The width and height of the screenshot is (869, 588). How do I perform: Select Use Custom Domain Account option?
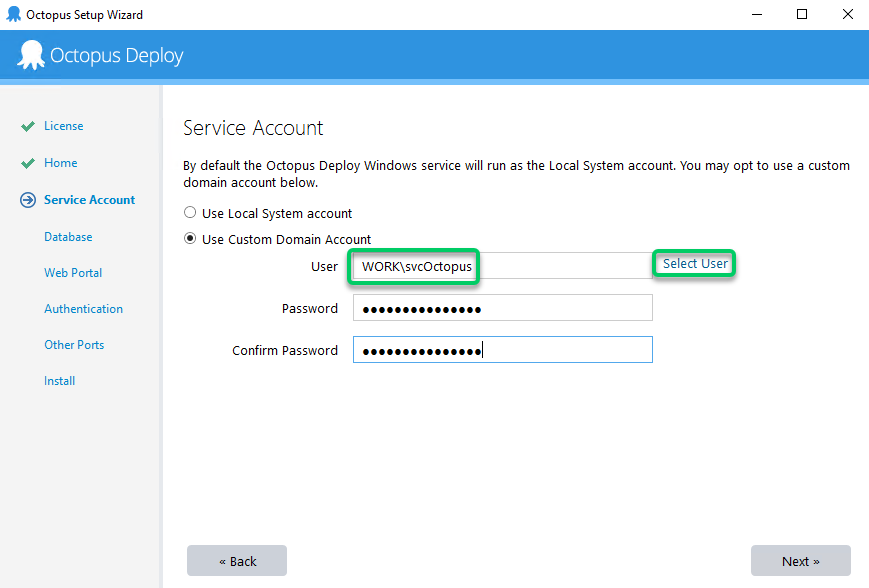point(190,239)
